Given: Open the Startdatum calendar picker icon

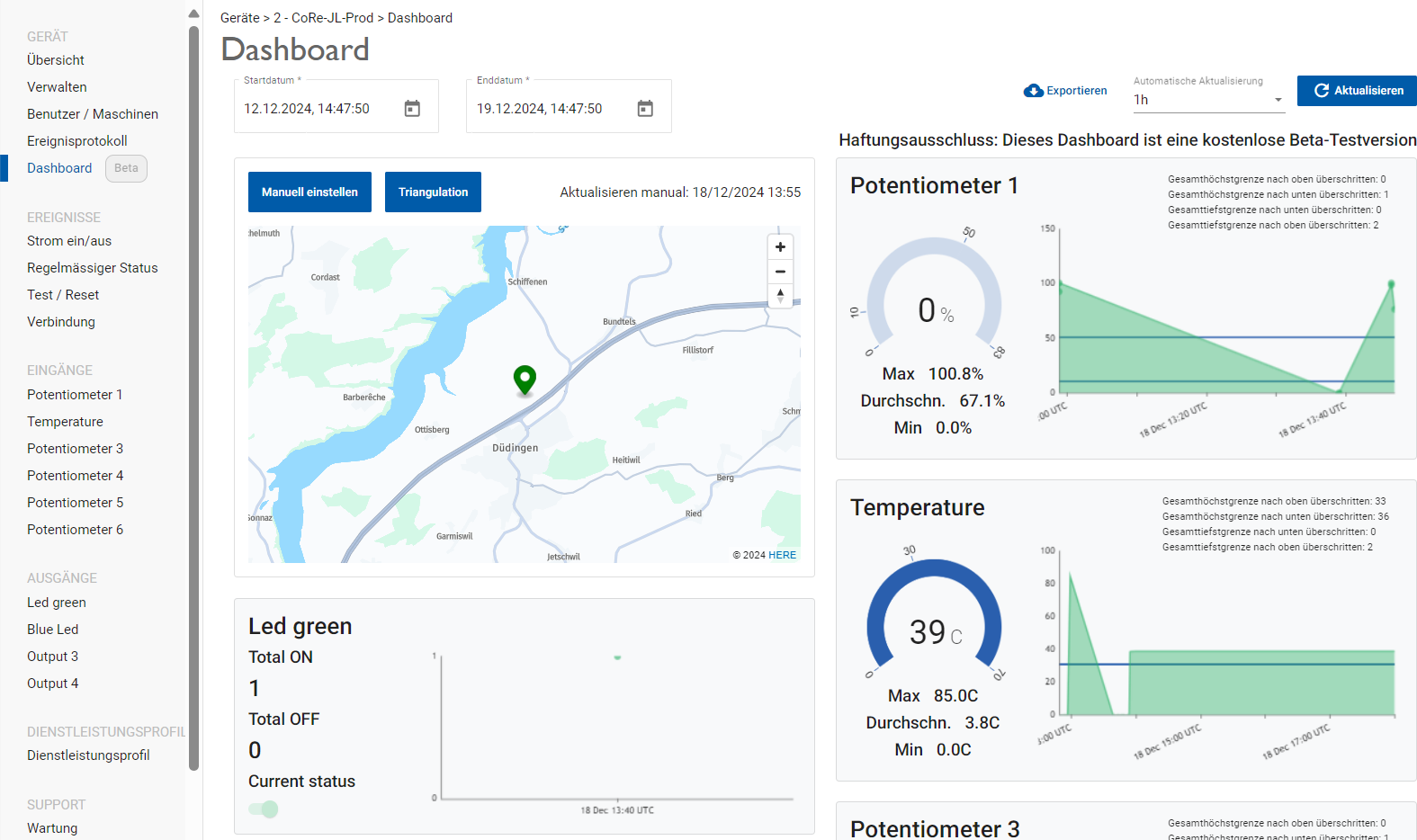Looking at the screenshot, I should pyautogui.click(x=412, y=109).
